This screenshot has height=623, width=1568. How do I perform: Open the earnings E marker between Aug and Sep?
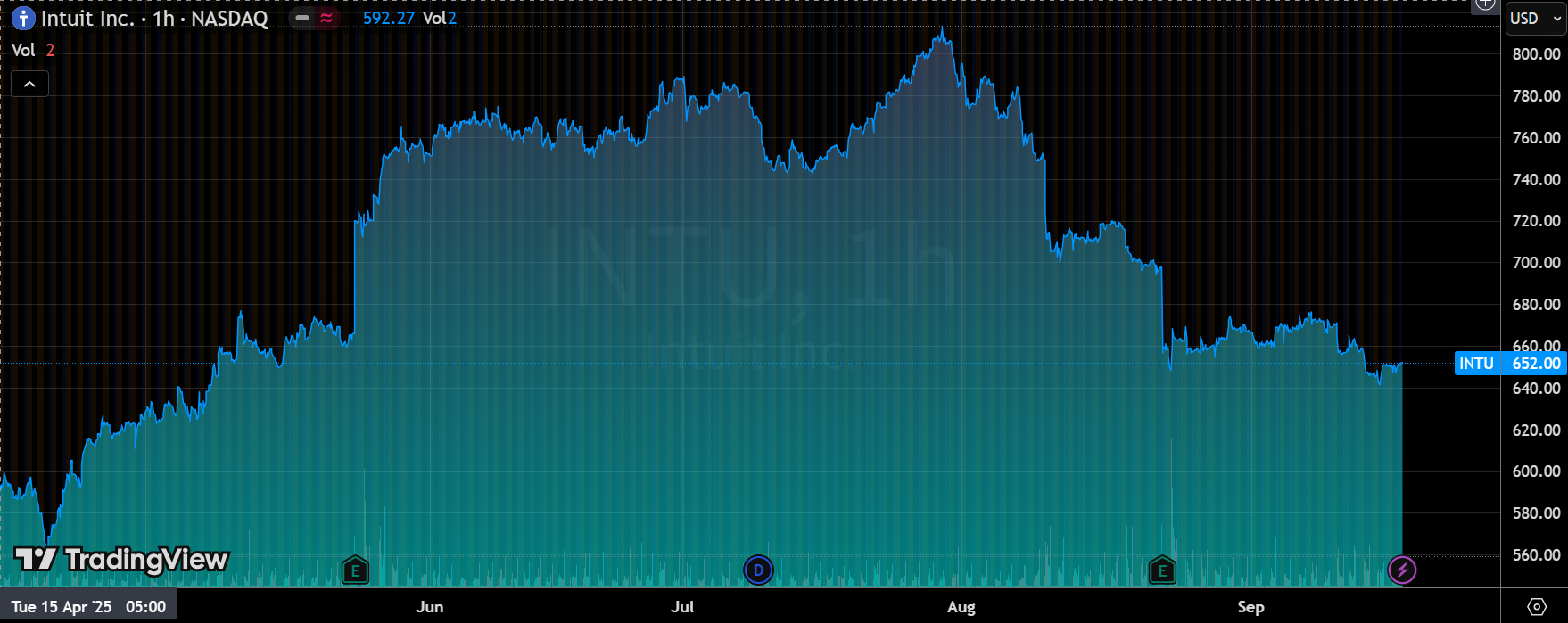1161,570
